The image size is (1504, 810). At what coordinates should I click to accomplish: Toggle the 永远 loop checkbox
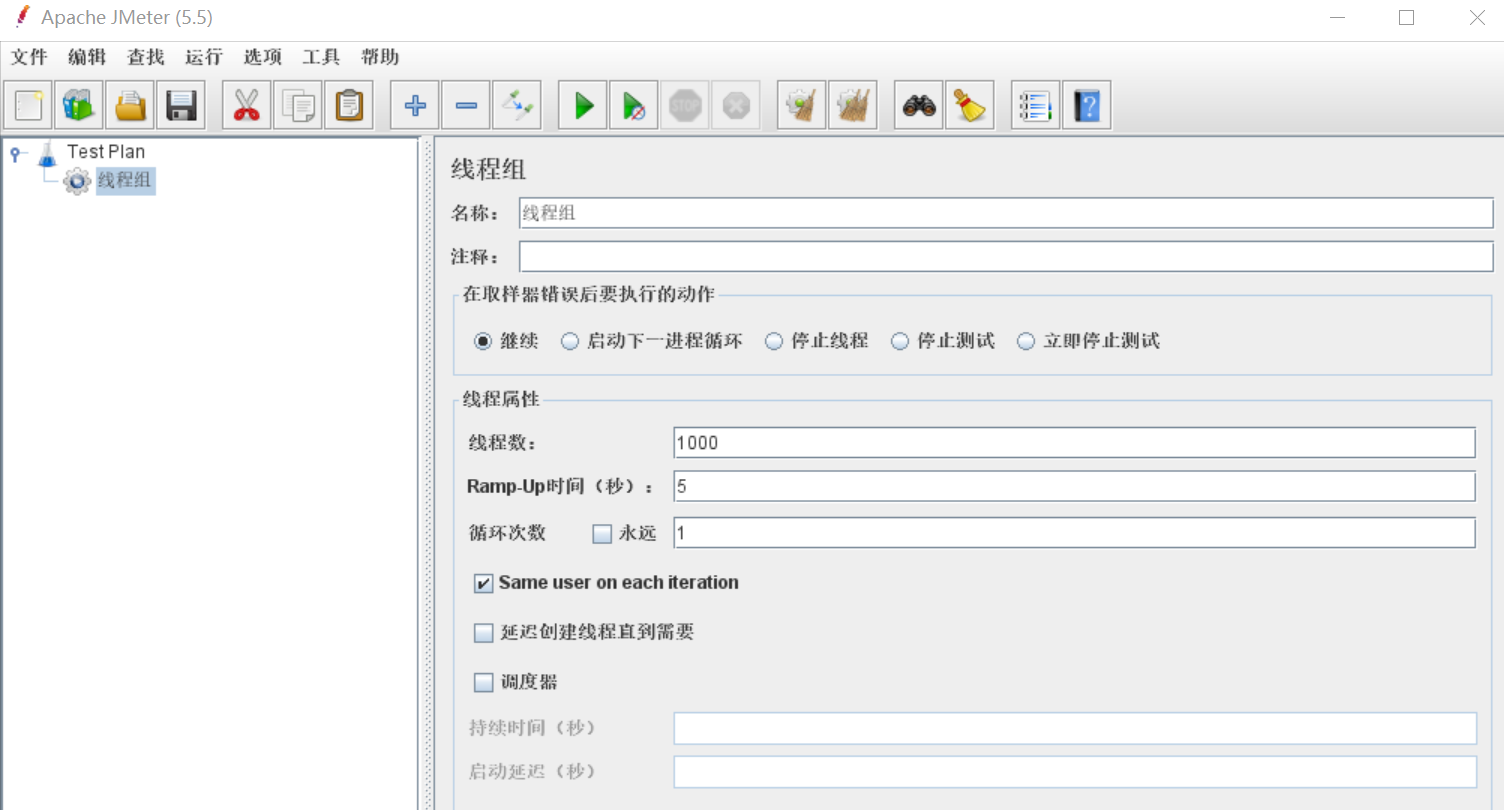click(602, 534)
